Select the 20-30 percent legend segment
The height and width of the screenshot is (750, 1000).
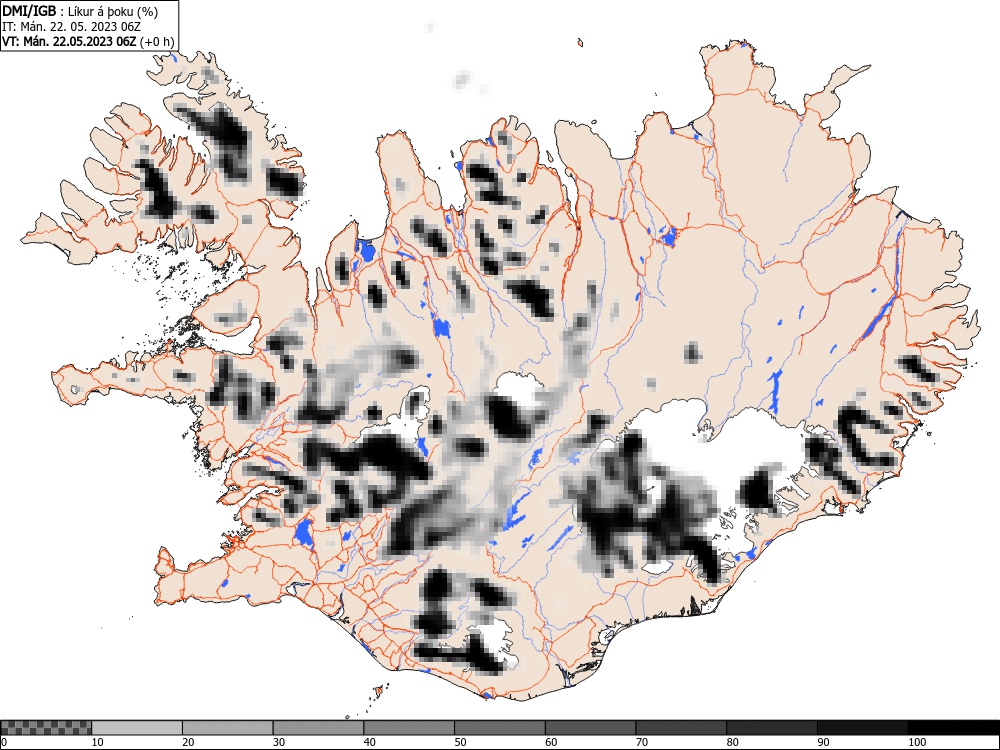point(228,728)
